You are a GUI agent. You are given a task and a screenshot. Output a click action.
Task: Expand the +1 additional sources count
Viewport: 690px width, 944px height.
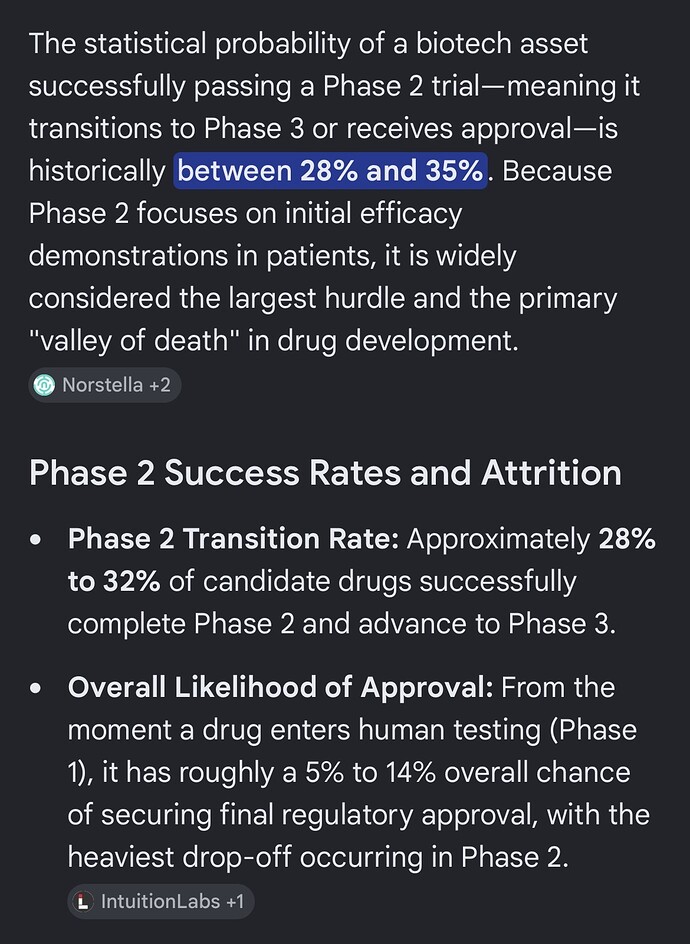coord(235,901)
